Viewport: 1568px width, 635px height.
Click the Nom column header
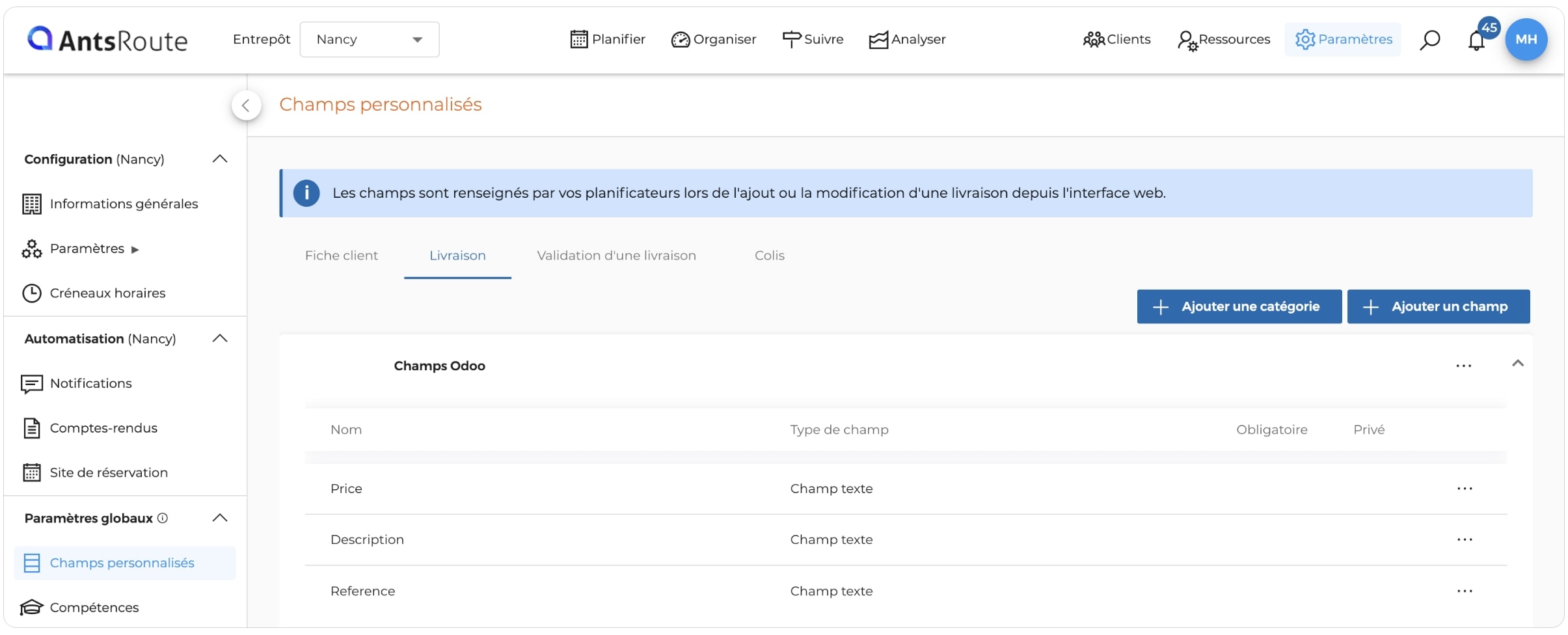pyautogui.click(x=346, y=430)
